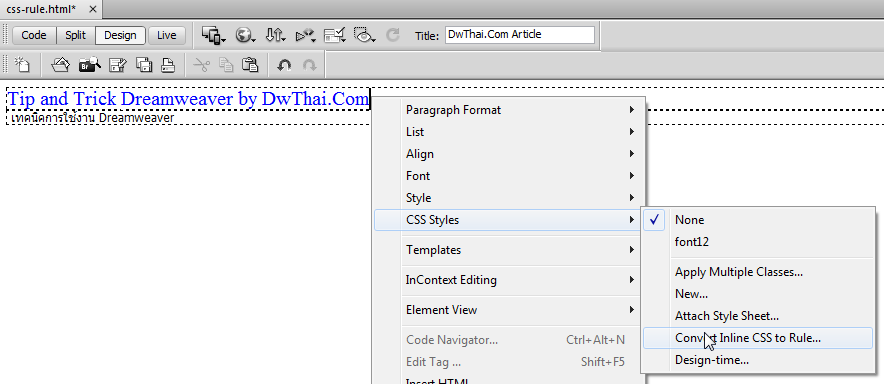Switch to Code view
The height and width of the screenshot is (384, 884).
pos(34,35)
